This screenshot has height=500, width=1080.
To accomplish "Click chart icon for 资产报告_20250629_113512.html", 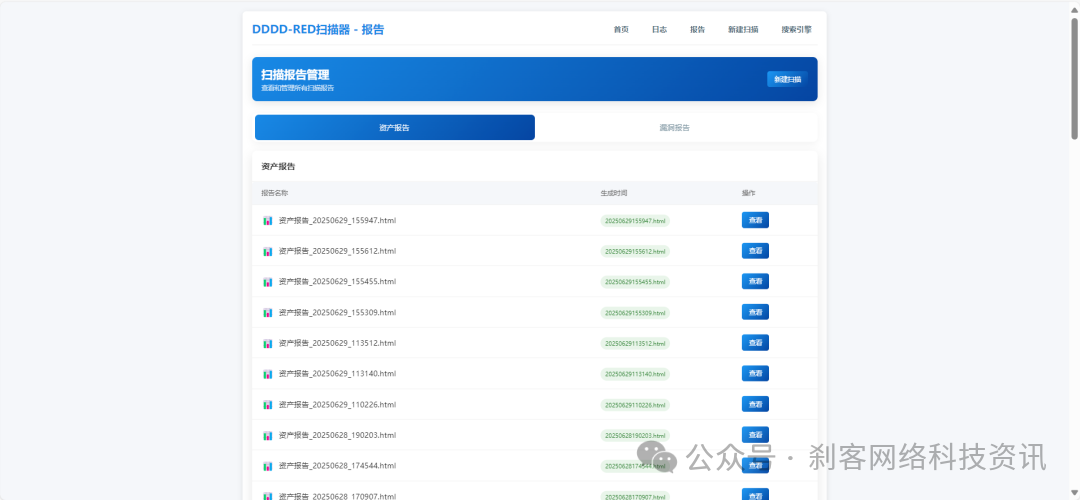I will click(x=268, y=343).
